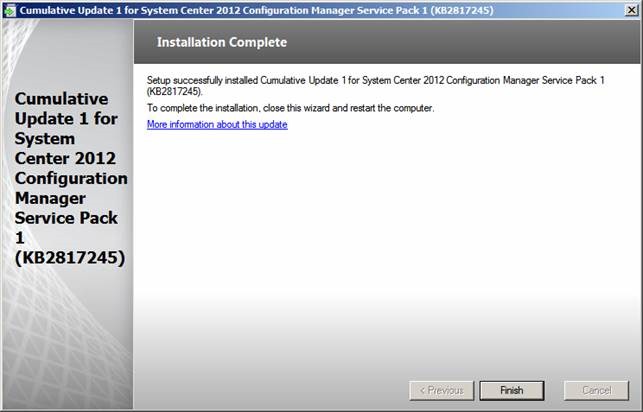The image size is (643, 412).
Task: Click the installer icon in title bar
Action: [x=9, y=10]
